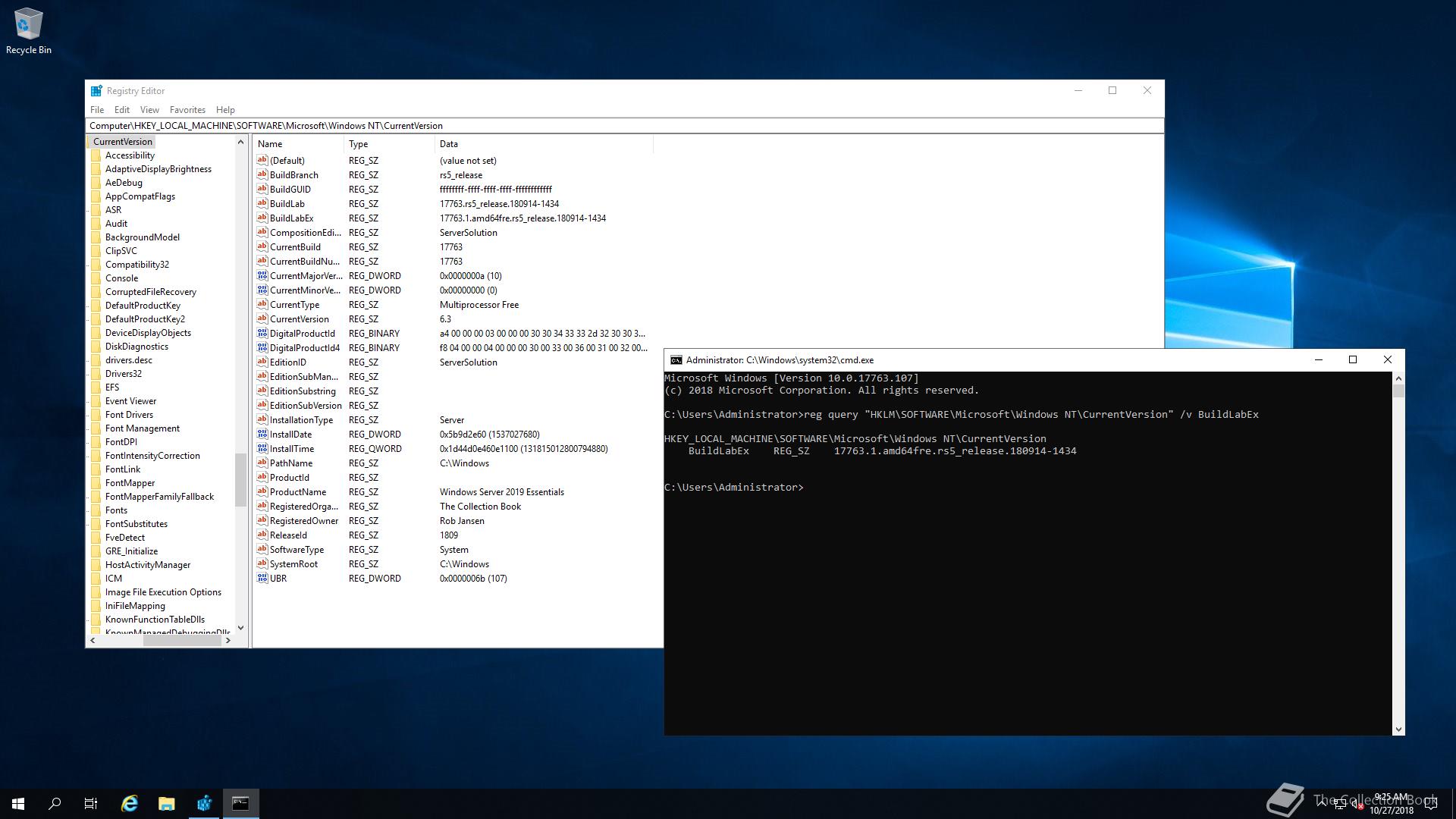Open the Recycle Bin desktop icon
The width and height of the screenshot is (1456, 819).
(x=29, y=31)
